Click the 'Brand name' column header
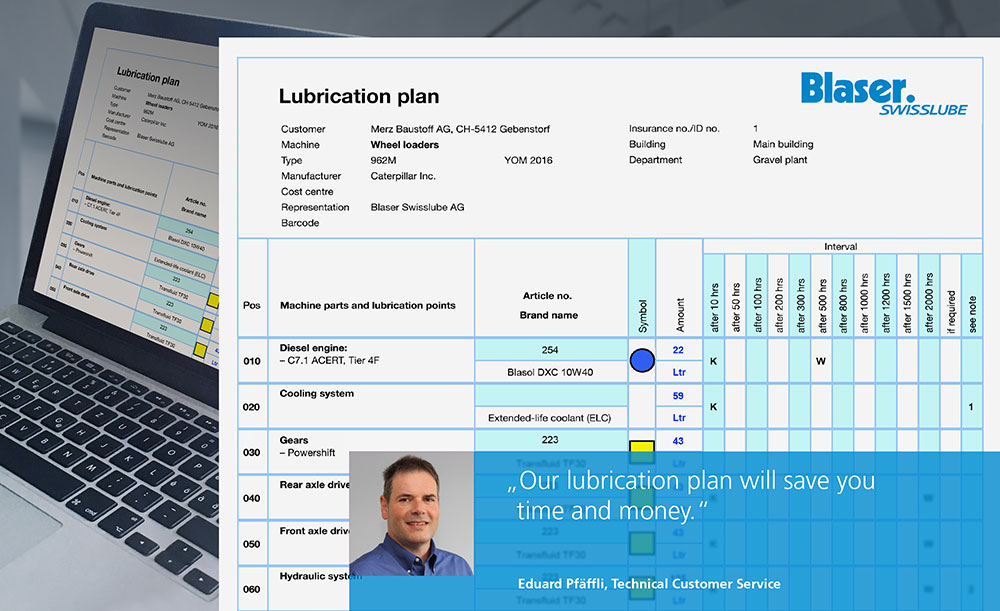Screen dimensions: 1000x611 click(548, 314)
